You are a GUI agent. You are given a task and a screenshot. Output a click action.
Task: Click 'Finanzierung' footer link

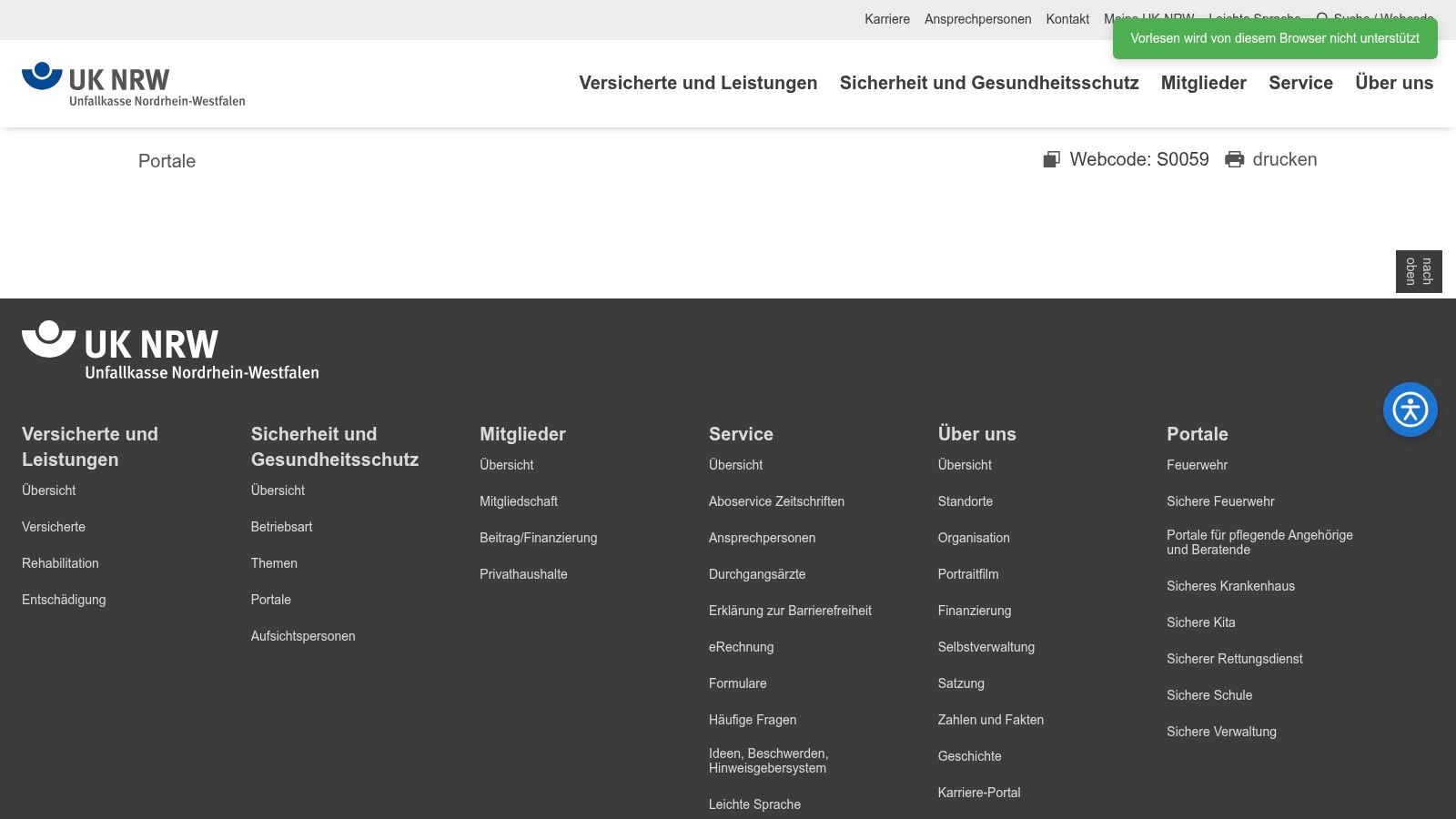point(975,611)
